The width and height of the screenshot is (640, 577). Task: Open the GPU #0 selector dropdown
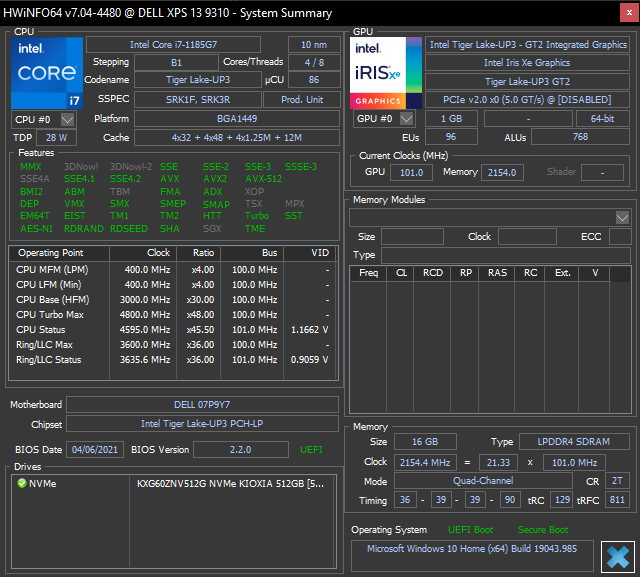point(408,119)
